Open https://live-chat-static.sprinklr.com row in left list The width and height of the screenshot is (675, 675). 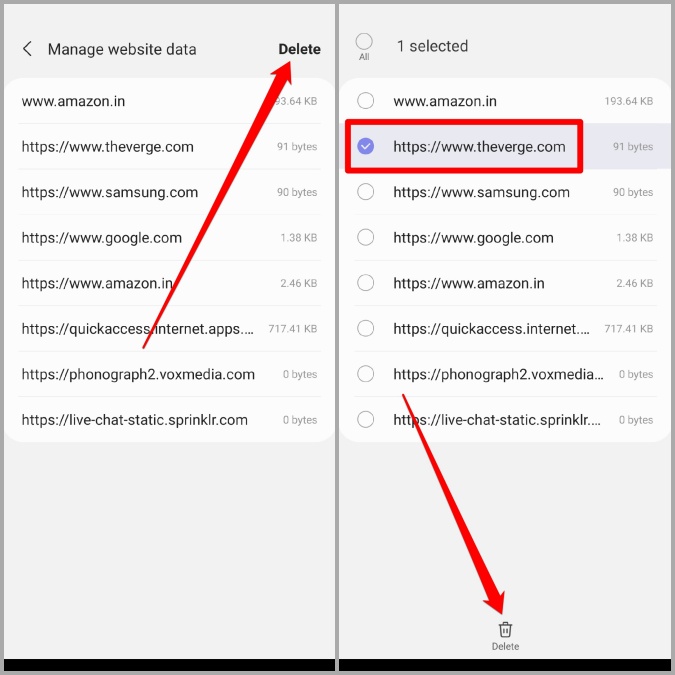point(169,420)
